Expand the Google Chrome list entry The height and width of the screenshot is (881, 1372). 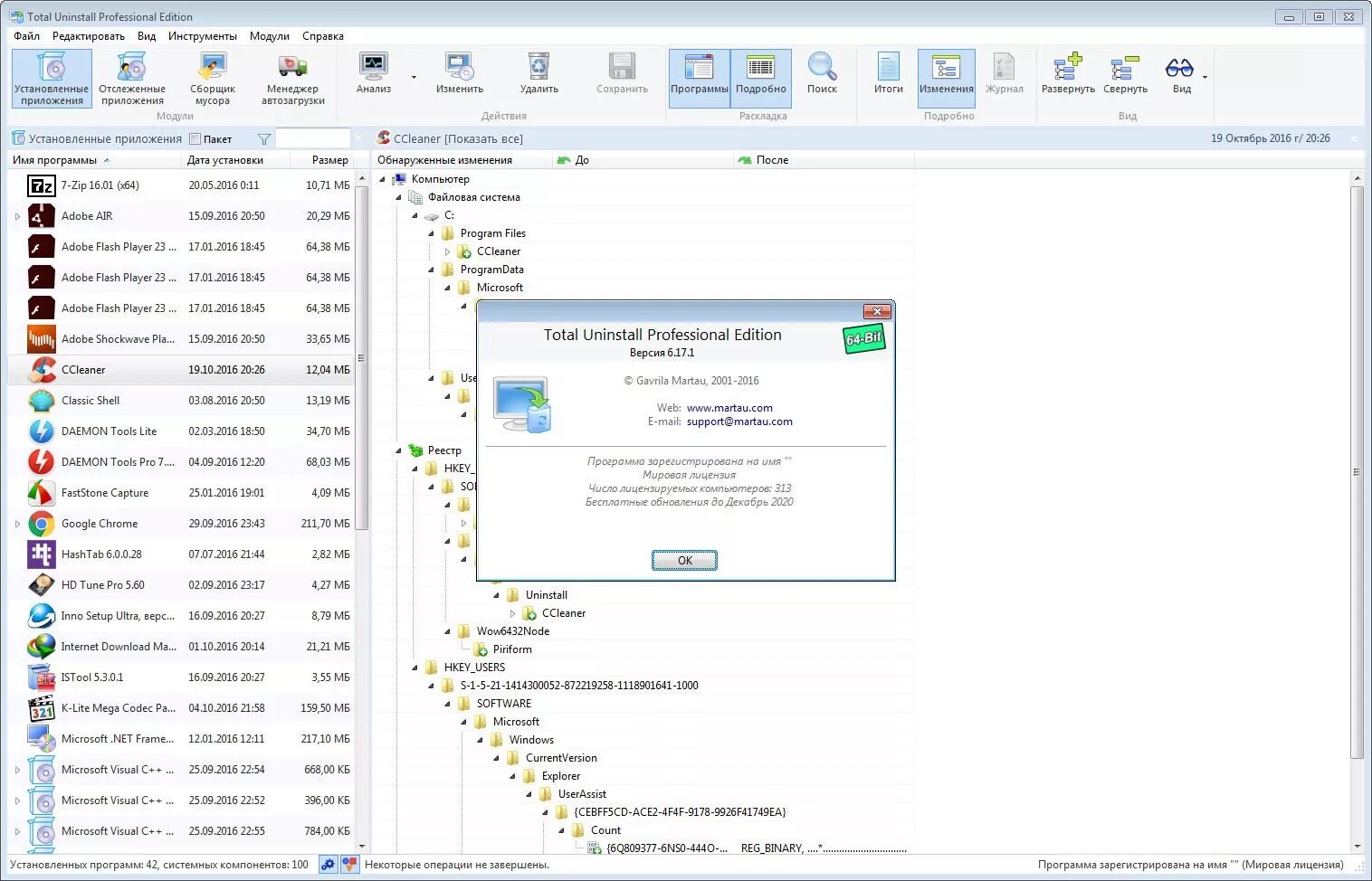coord(16,523)
